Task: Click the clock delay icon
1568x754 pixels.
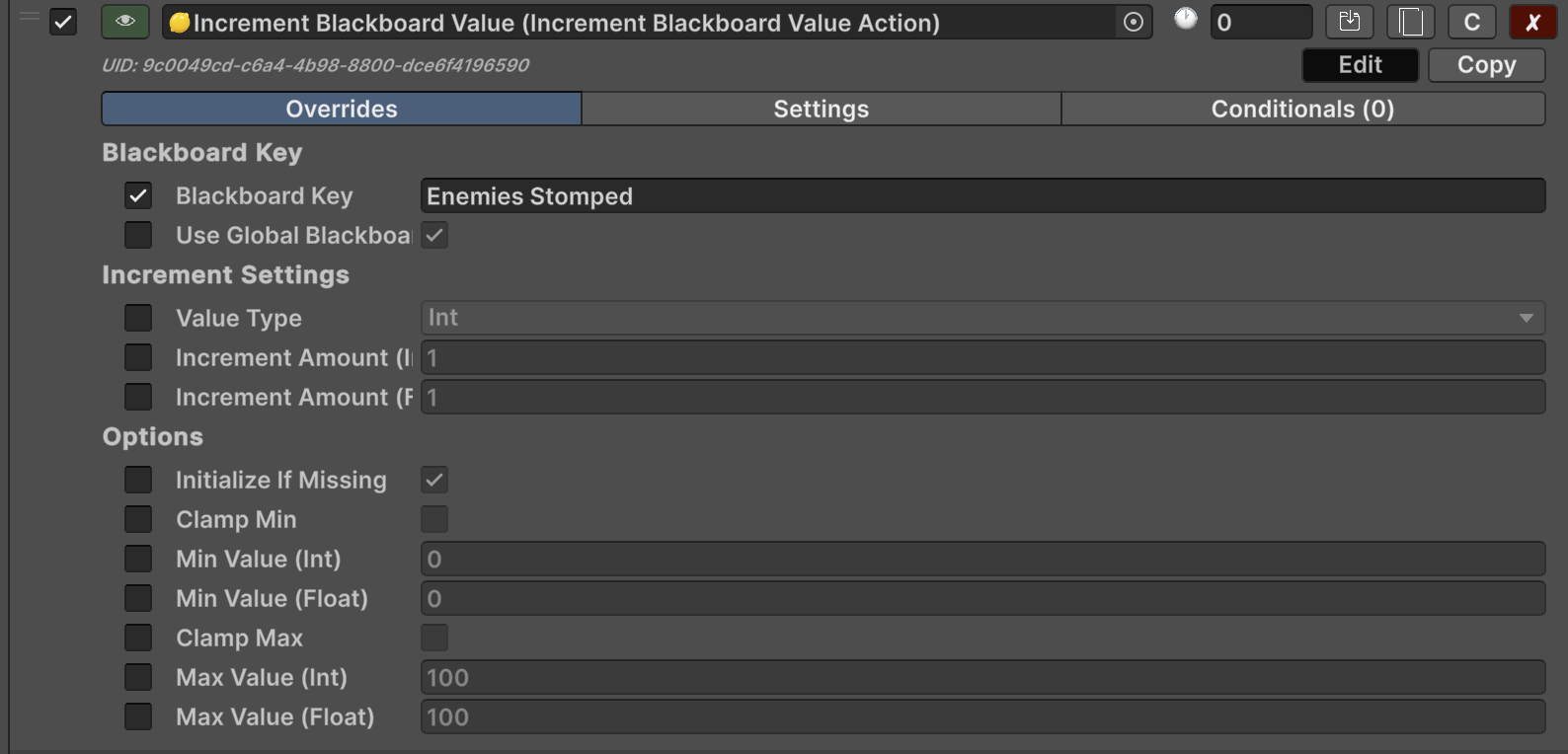Action: coord(1185,19)
